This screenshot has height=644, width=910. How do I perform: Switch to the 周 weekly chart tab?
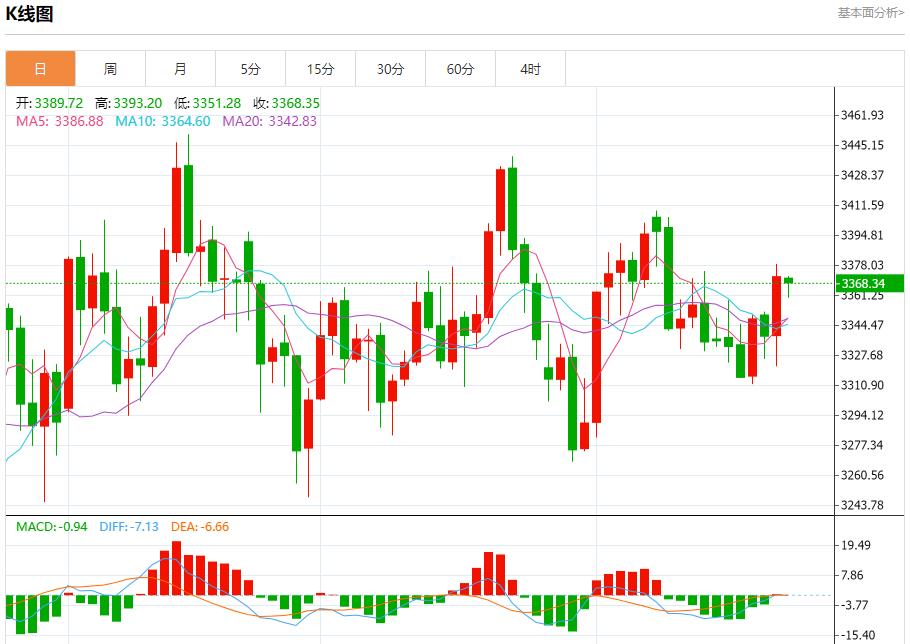point(110,68)
